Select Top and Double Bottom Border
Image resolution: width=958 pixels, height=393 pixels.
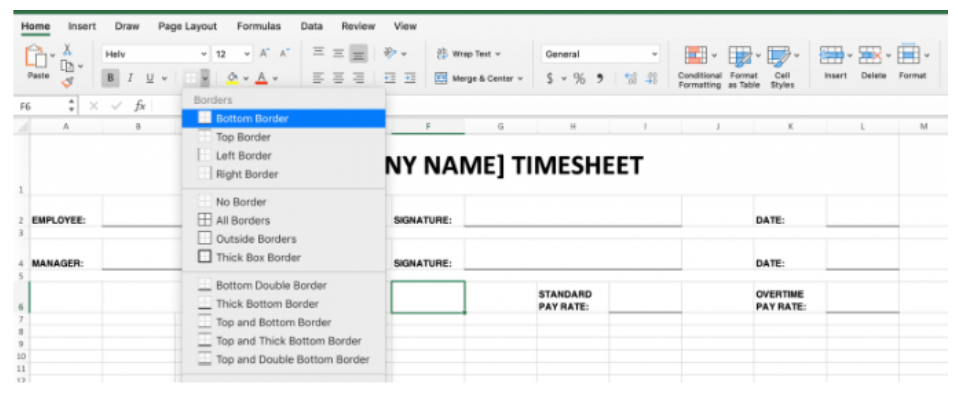coord(283,359)
